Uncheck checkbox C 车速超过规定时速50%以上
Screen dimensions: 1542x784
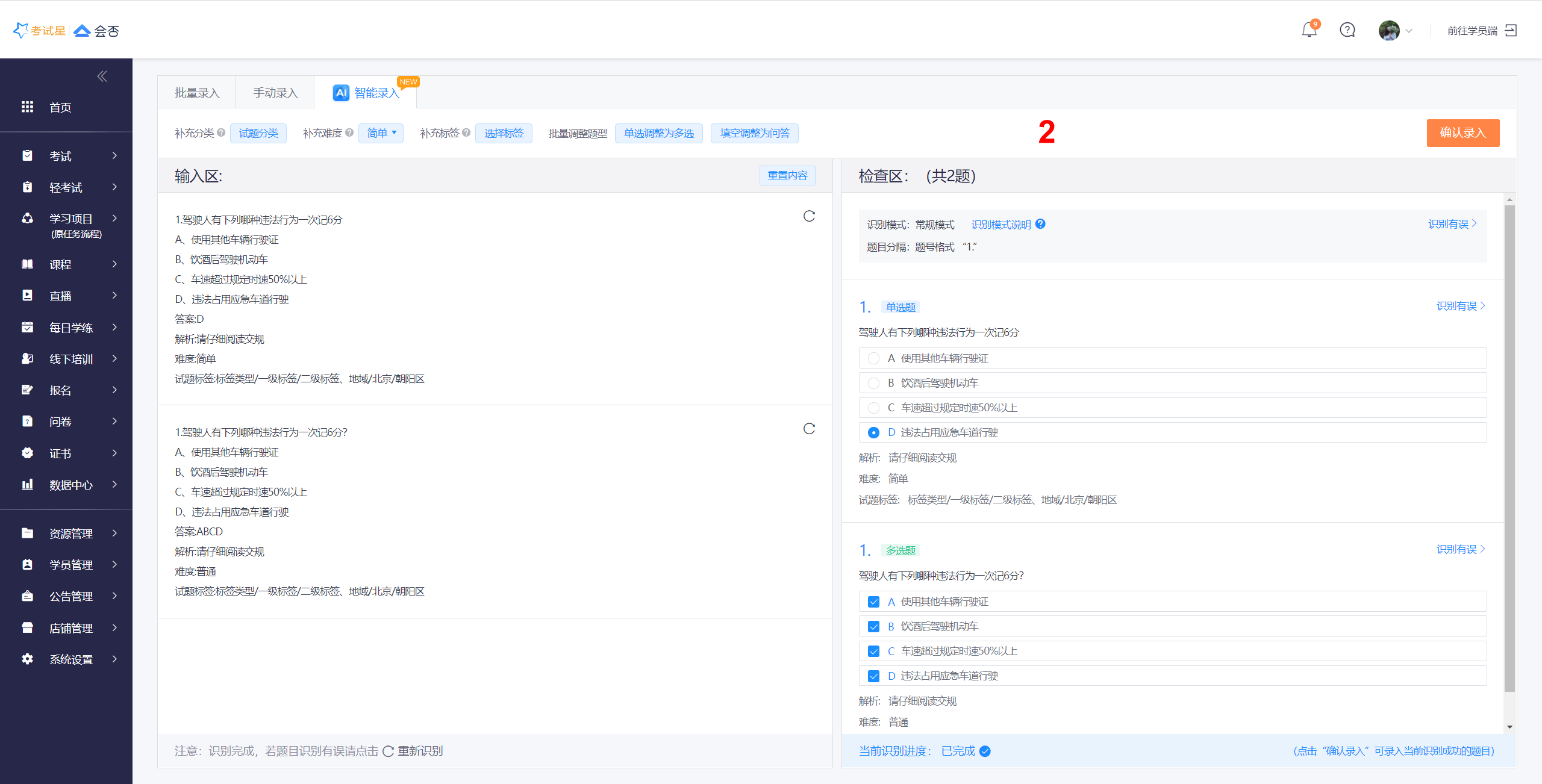pyautogui.click(x=873, y=652)
